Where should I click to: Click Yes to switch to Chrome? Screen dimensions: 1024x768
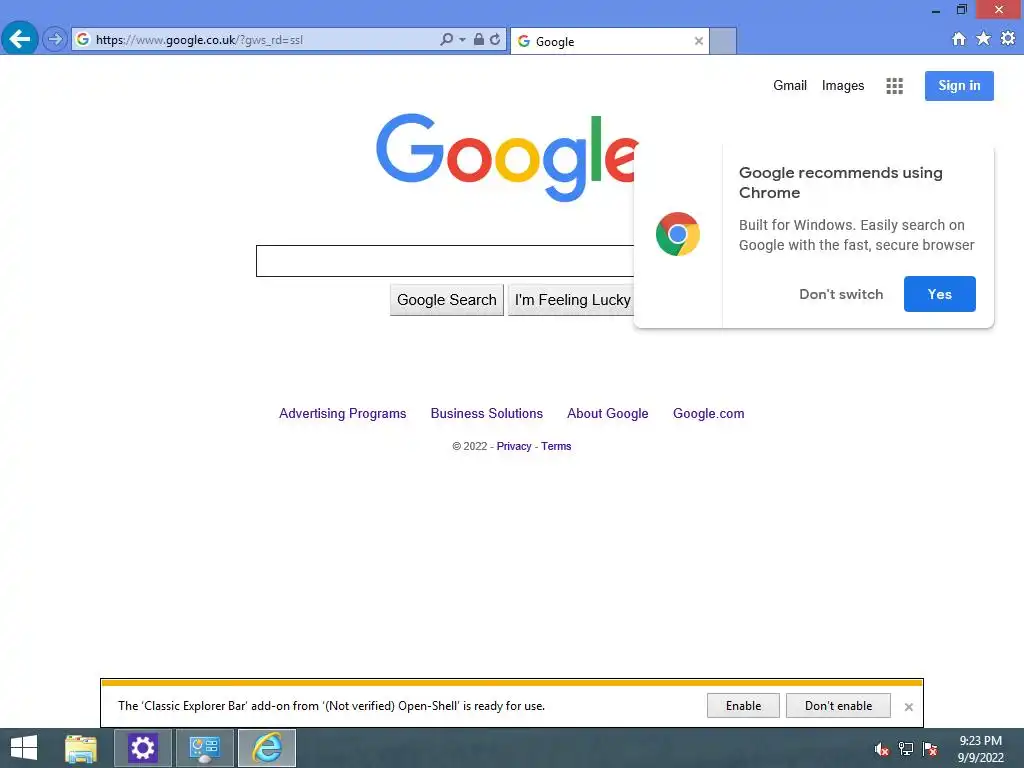(x=940, y=294)
